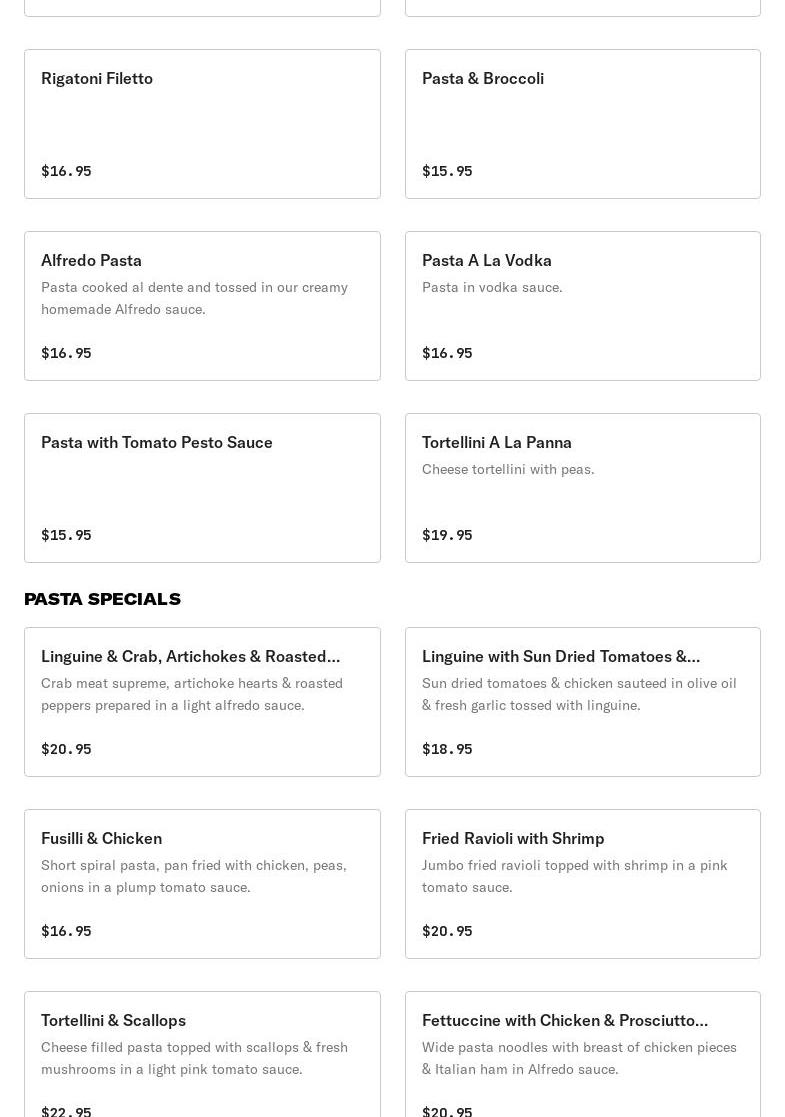Click the creamy homemade Alfredo sauce description
This screenshot has width=785, height=1117.
click(194, 298)
